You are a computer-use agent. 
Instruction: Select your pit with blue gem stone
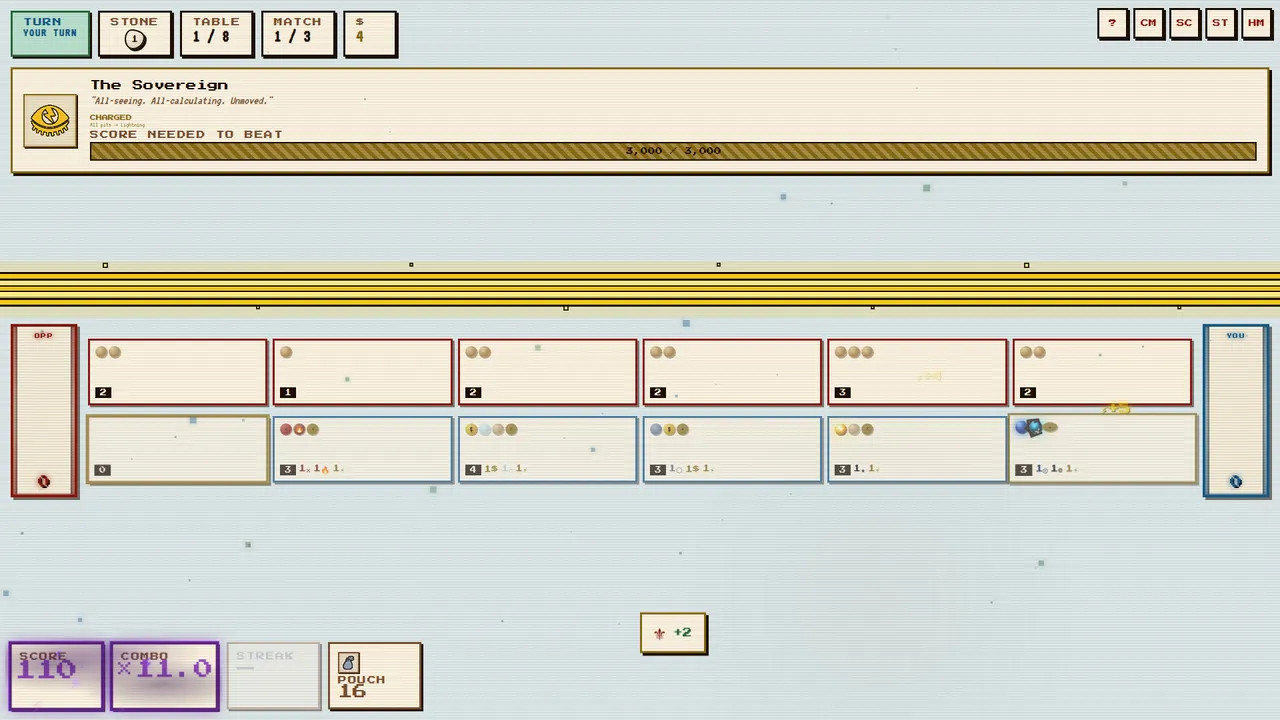[1103, 449]
